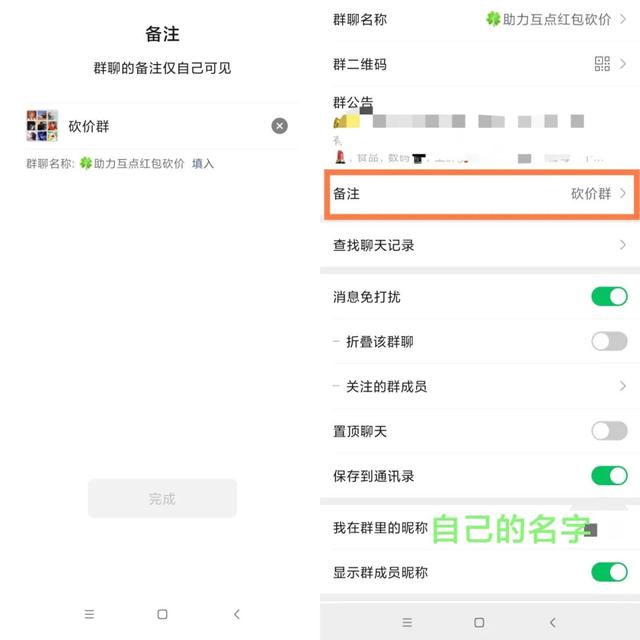
Task: Enable 折叠该群聊 switch
Action: (x=609, y=341)
